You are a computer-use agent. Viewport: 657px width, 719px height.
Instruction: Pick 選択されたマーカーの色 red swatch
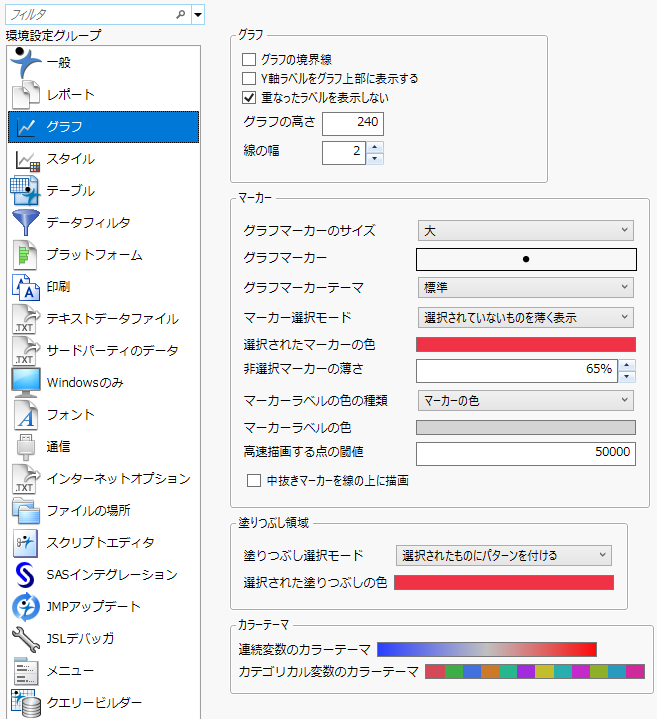526,344
